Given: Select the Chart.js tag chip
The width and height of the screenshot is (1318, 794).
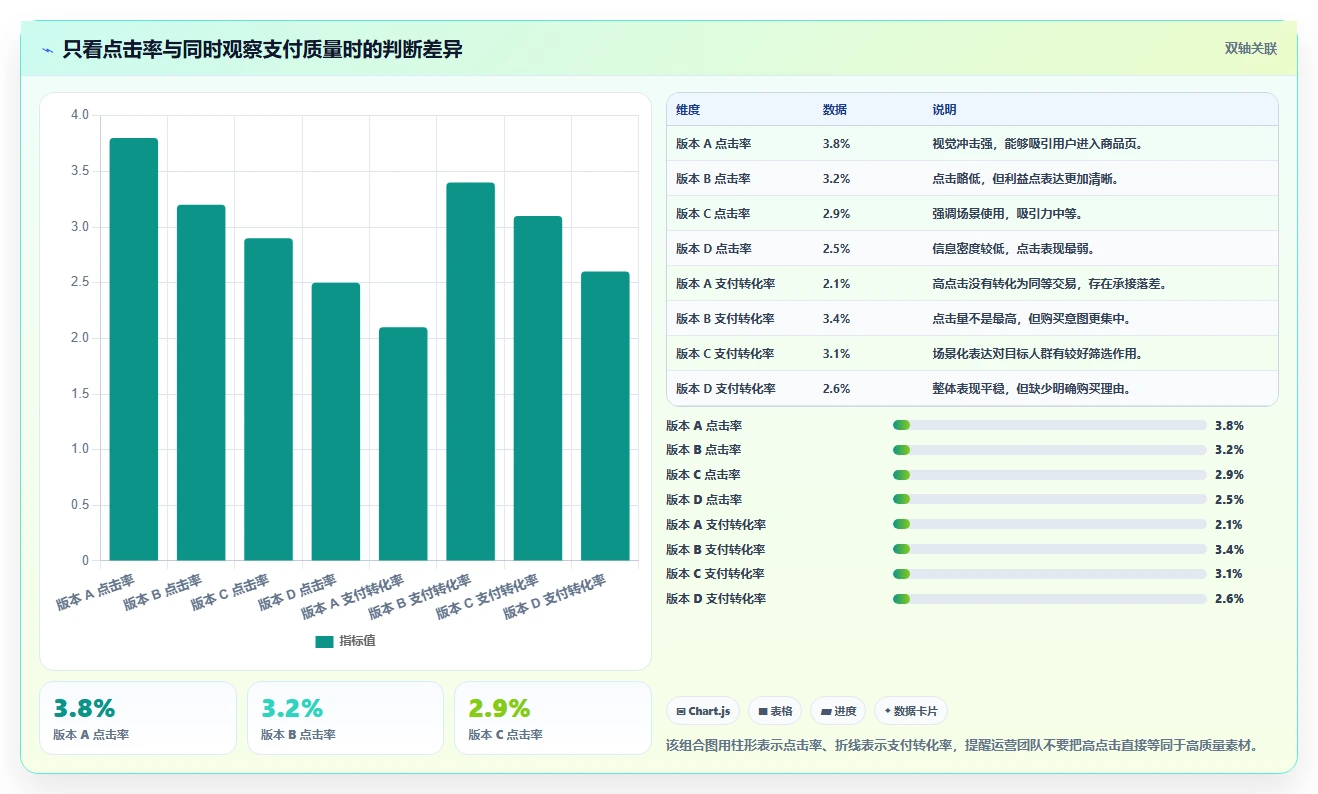Looking at the screenshot, I should [x=704, y=711].
